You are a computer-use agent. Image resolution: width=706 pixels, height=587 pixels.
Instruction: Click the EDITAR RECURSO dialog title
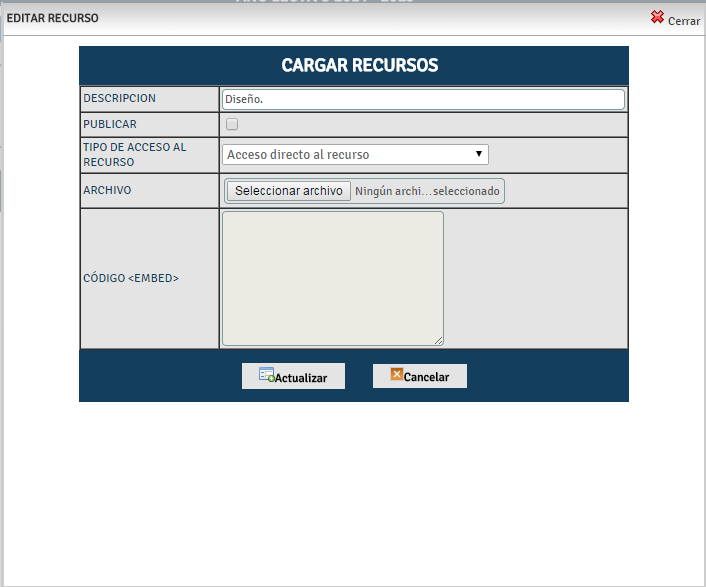pos(52,18)
